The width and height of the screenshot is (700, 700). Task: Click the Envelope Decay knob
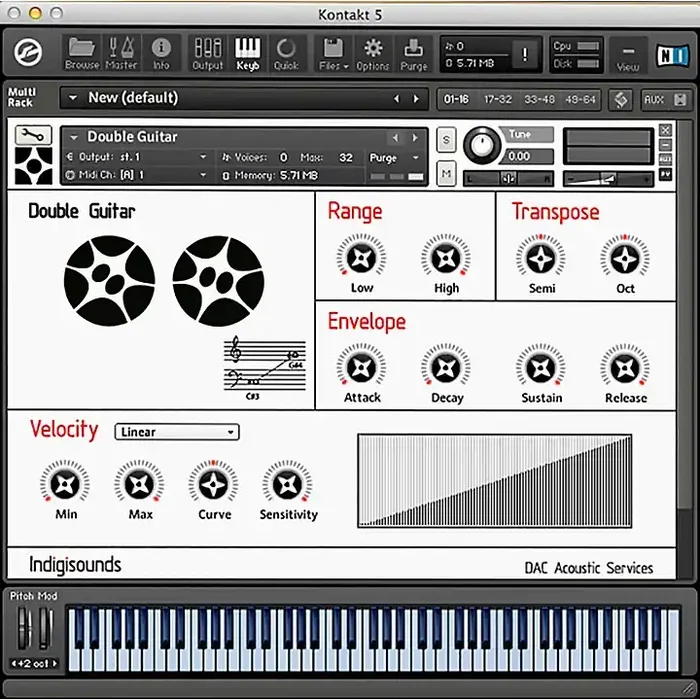tap(446, 367)
